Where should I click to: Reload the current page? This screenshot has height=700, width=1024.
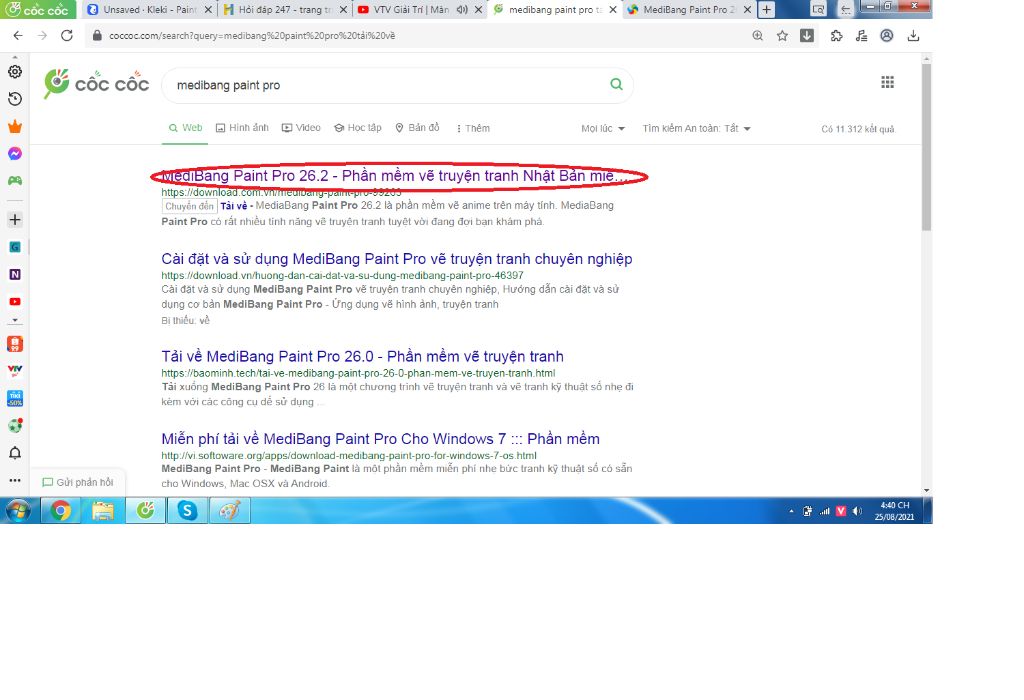tap(67, 36)
